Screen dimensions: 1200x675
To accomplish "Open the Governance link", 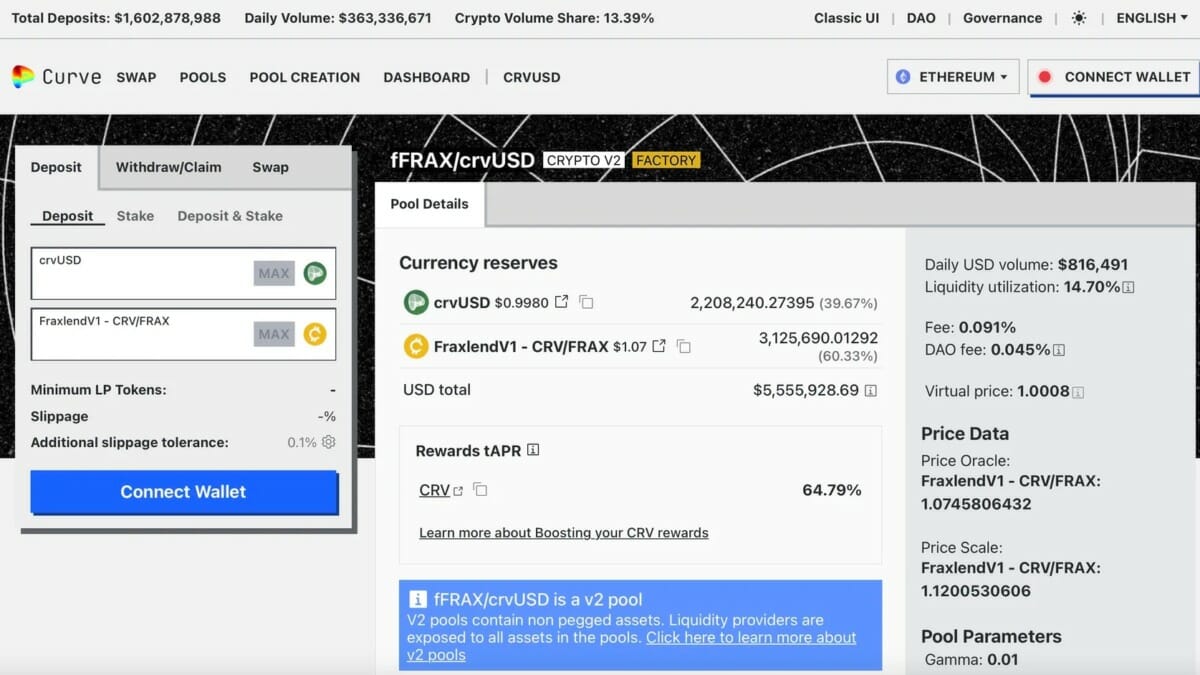I will (1002, 18).
